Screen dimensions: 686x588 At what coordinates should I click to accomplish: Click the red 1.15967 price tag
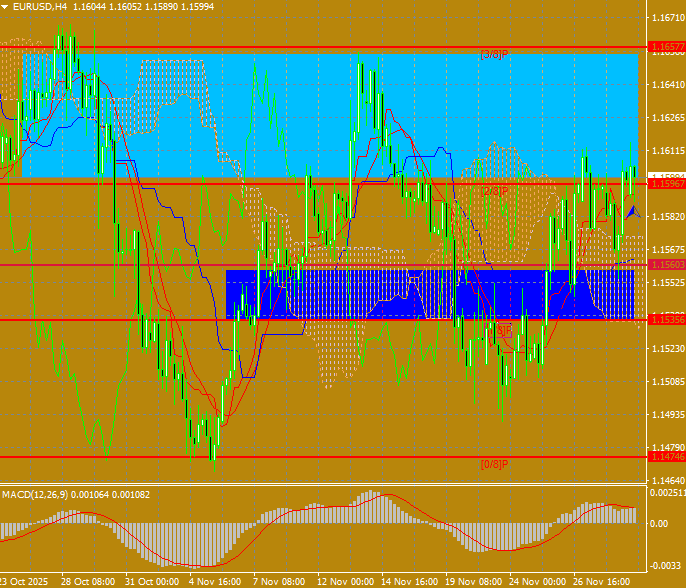667,184
